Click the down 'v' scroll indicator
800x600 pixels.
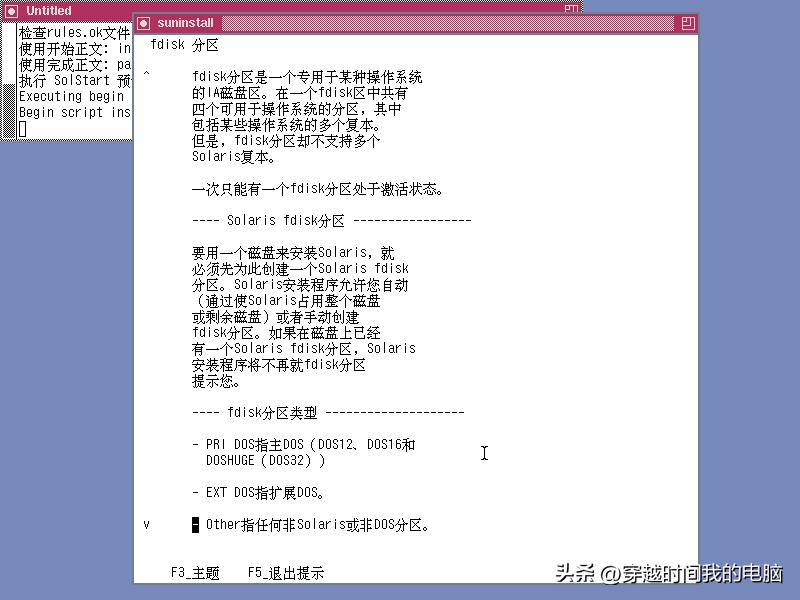[x=146, y=524]
